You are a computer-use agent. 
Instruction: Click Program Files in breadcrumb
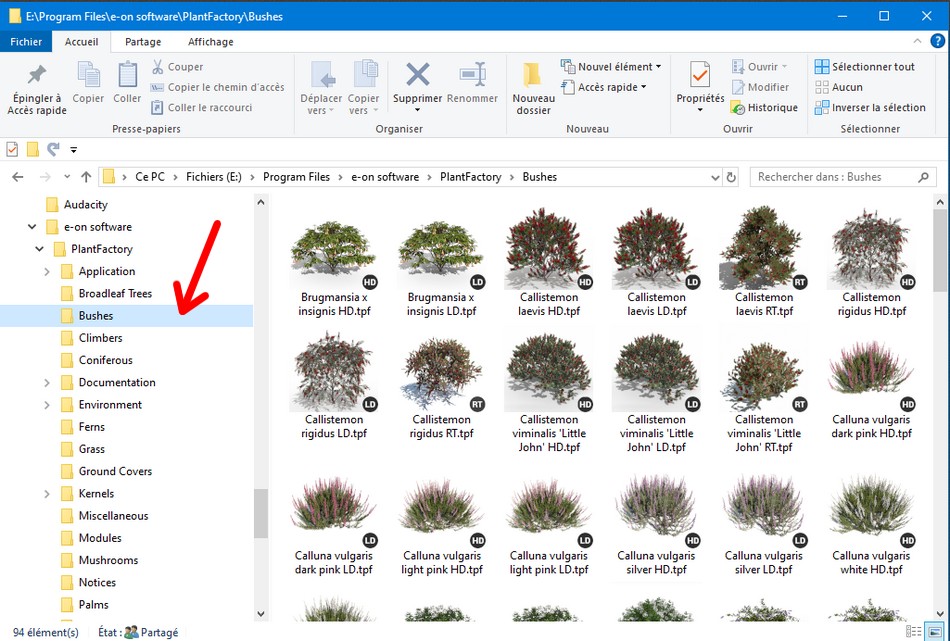click(296, 177)
